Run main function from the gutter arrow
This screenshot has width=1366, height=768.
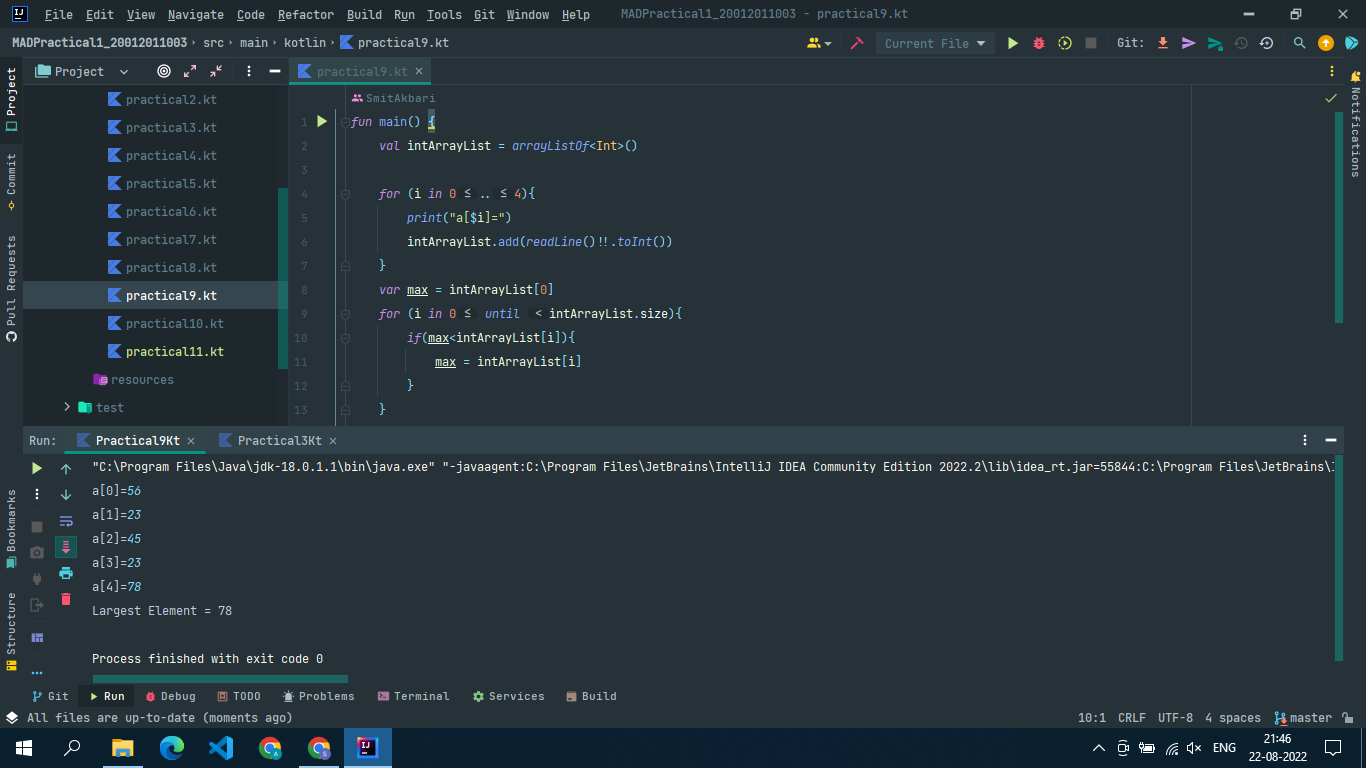pyautogui.click(x=322, y=121)
